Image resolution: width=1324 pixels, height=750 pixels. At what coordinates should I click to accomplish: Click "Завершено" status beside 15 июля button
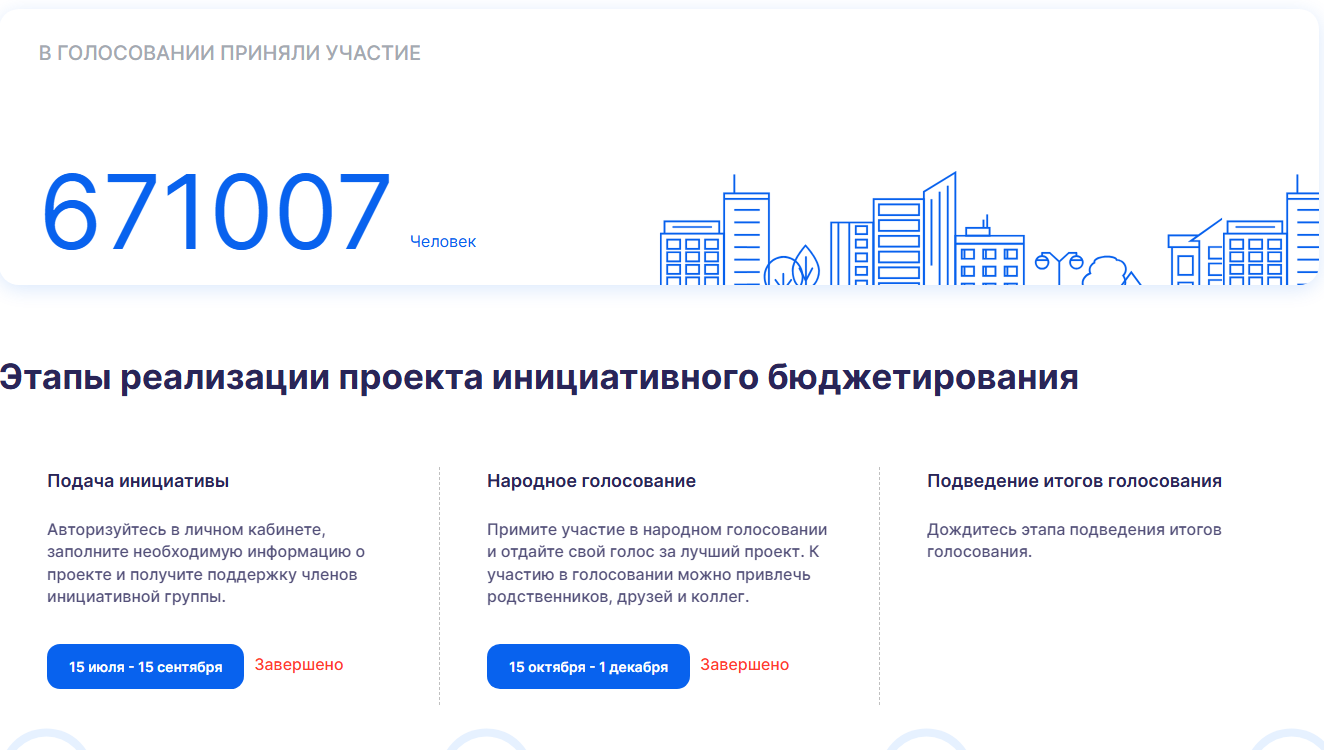coord(299,665)
